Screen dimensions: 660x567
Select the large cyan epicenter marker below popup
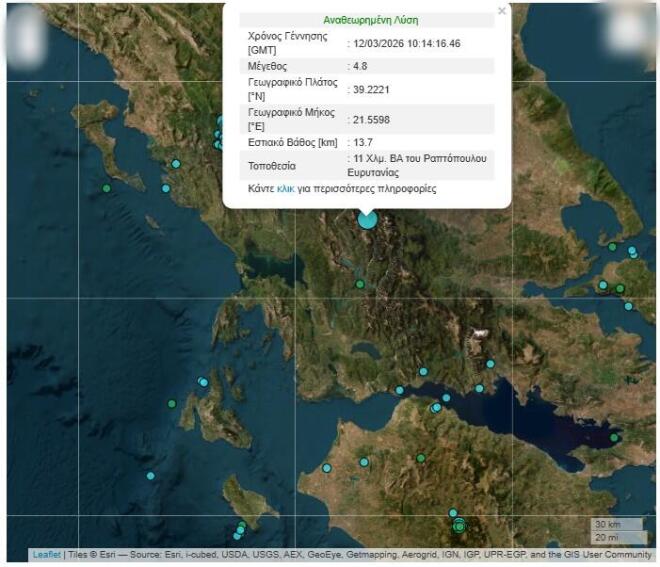pos(367,220)
